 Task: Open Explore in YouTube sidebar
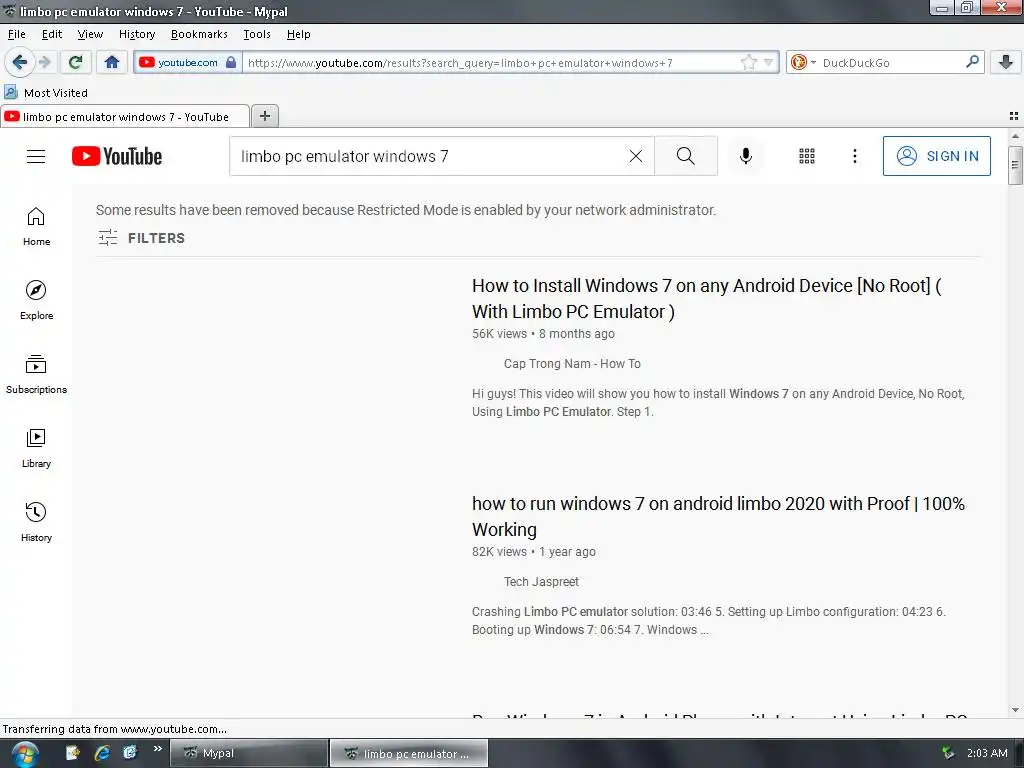pos(36,300)
